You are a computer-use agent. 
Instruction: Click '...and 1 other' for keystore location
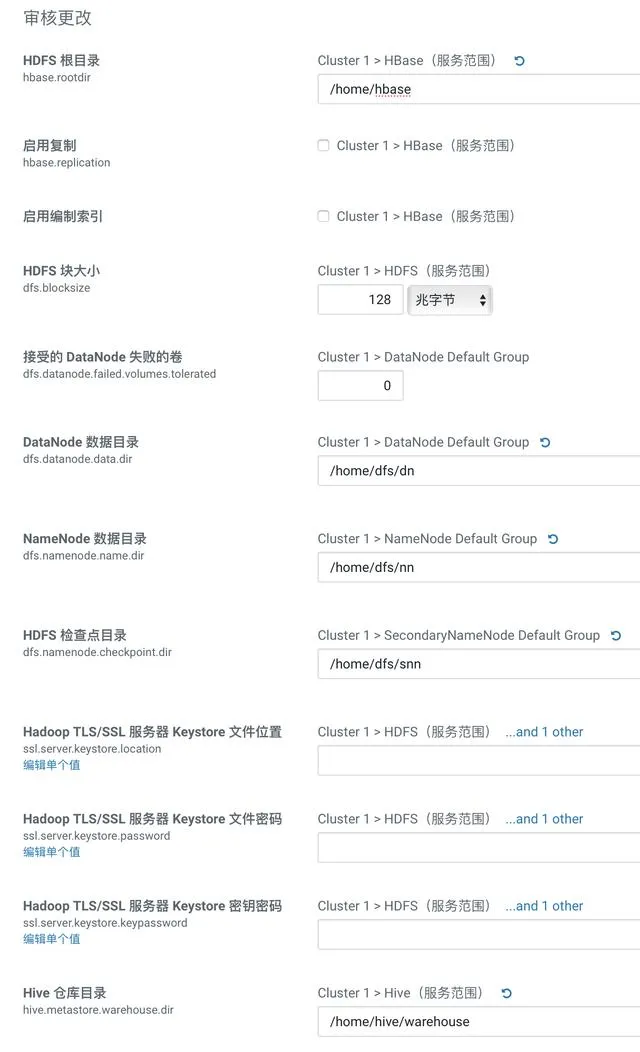(x=544, y=732)
